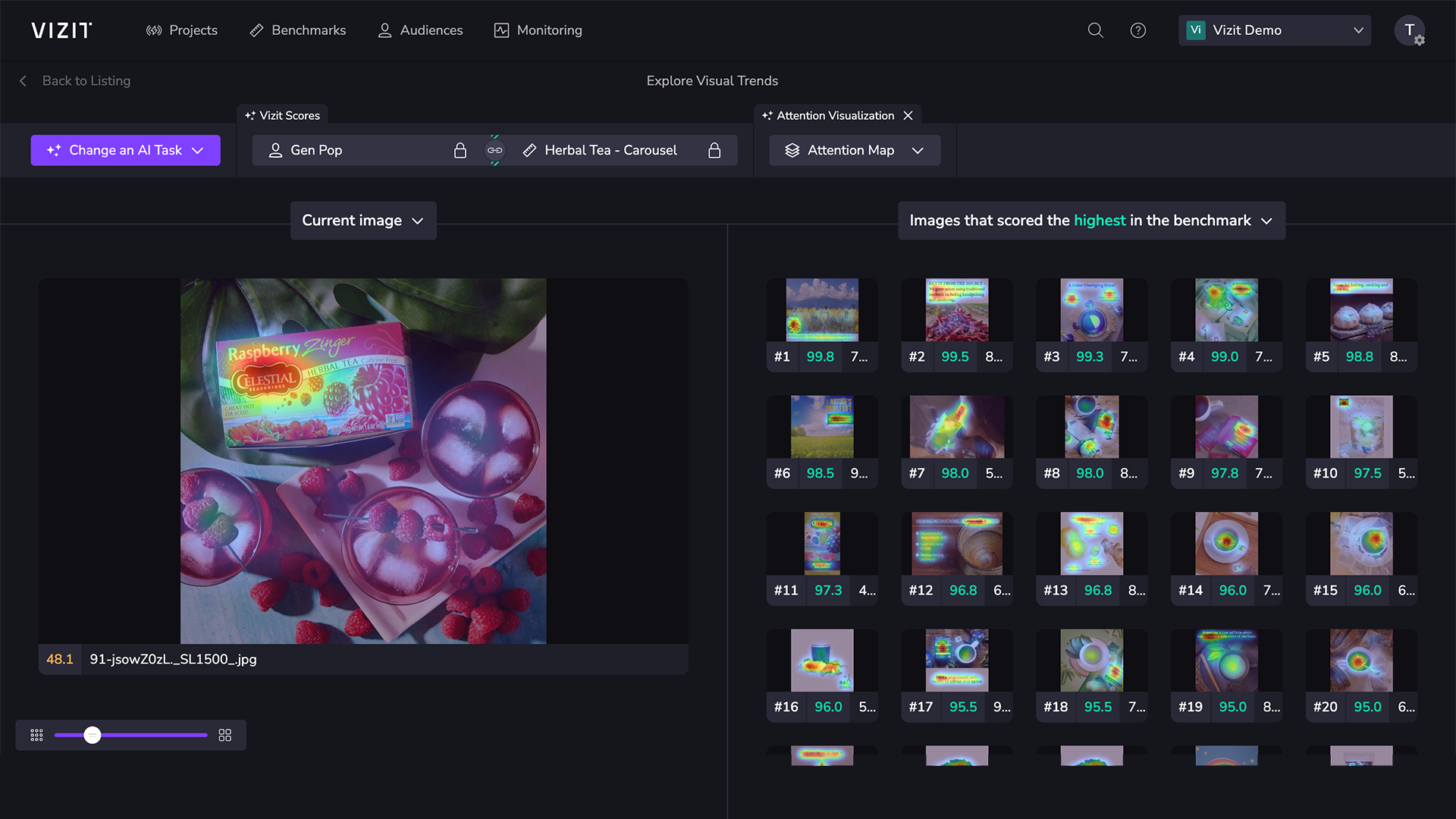The height and width of the screenshot is (819, 1456).
Task: Click the user profile settings avatar
Action: pyautogui.click(x=1409, y=30)
